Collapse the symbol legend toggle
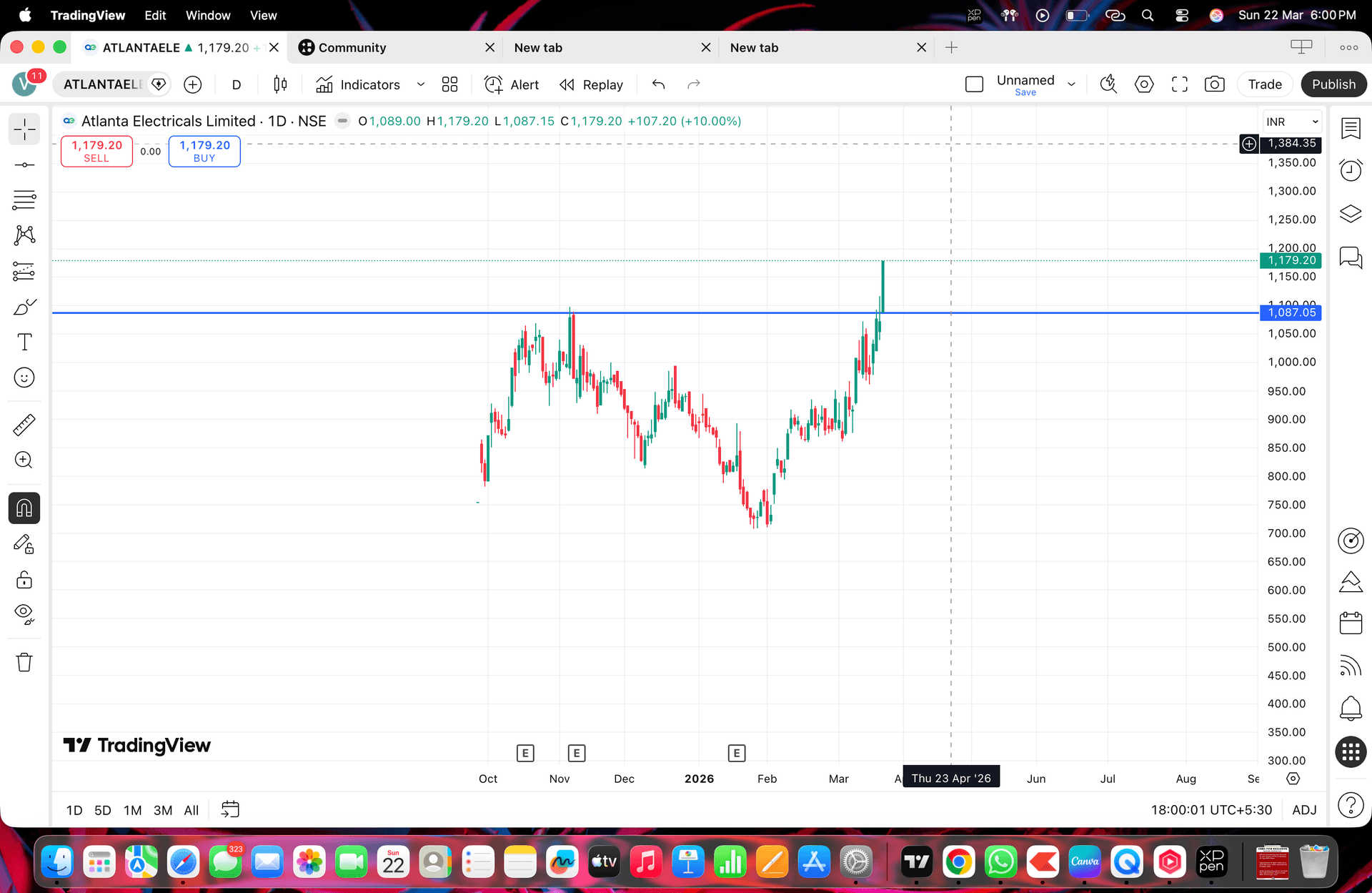 (x=343, y=121)
